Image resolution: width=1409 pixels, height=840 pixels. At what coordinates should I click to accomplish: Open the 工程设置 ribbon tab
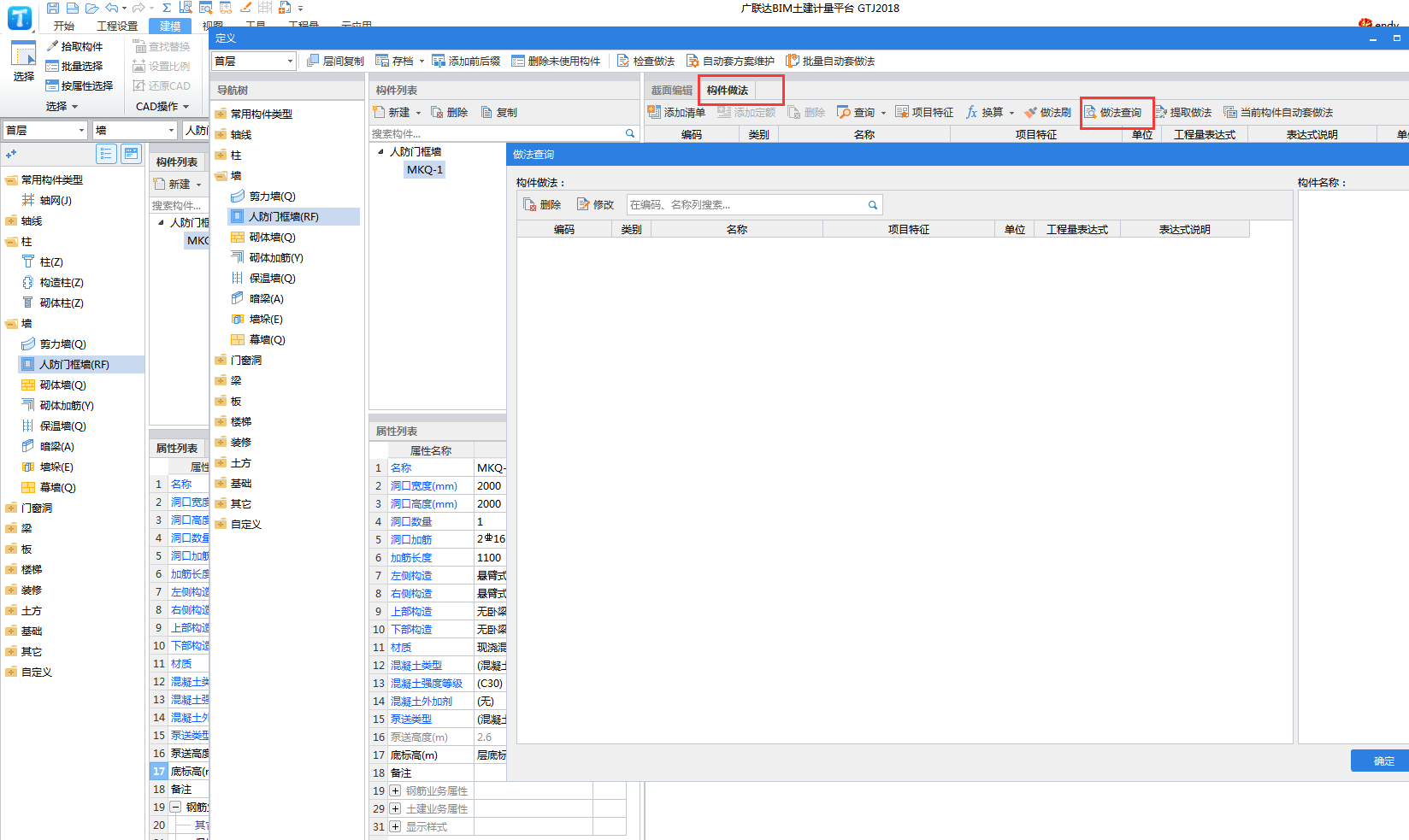click(117, 26)
